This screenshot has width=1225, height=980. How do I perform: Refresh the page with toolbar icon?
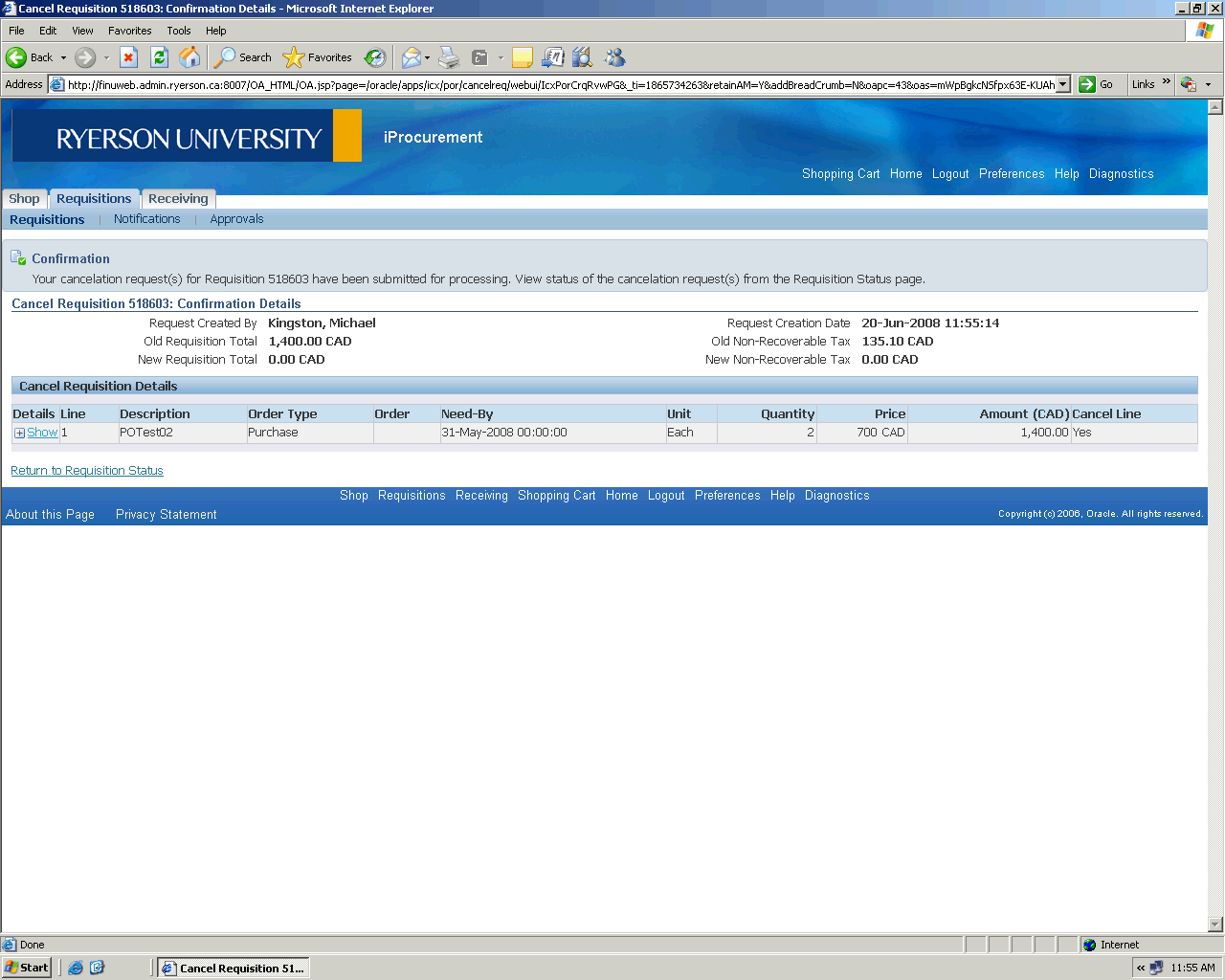[160, 57]
